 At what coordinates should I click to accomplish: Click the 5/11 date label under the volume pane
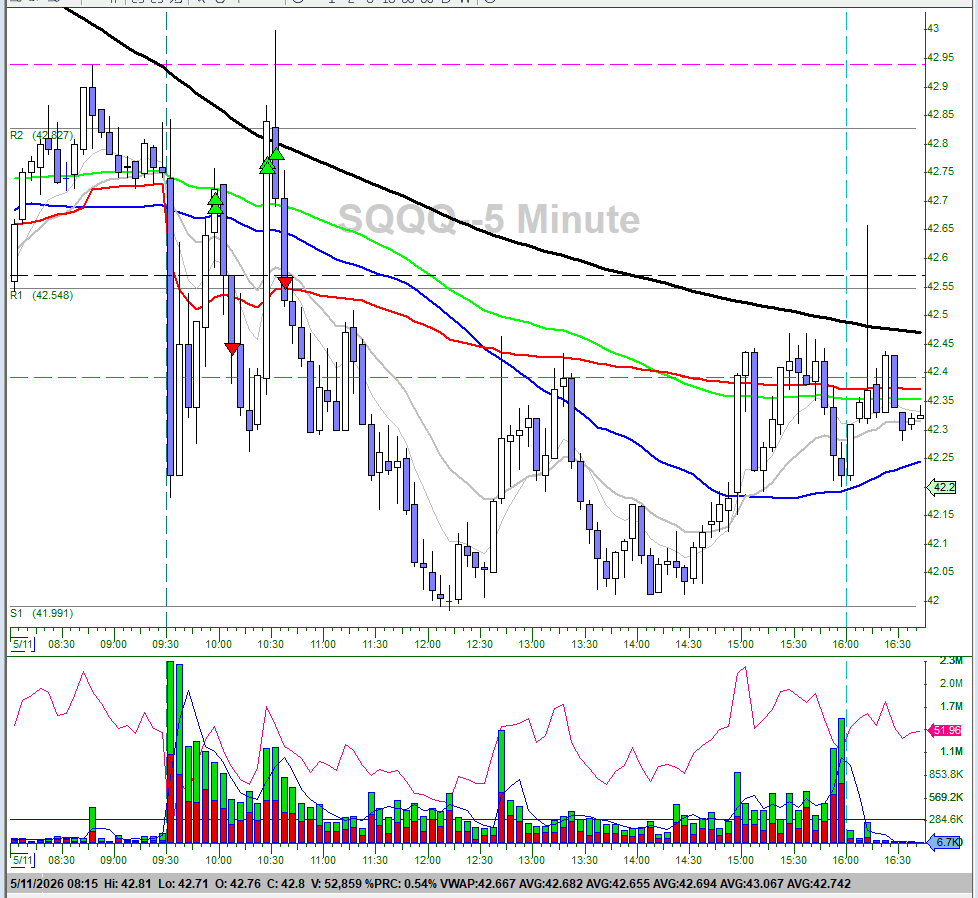coord(23,860)
